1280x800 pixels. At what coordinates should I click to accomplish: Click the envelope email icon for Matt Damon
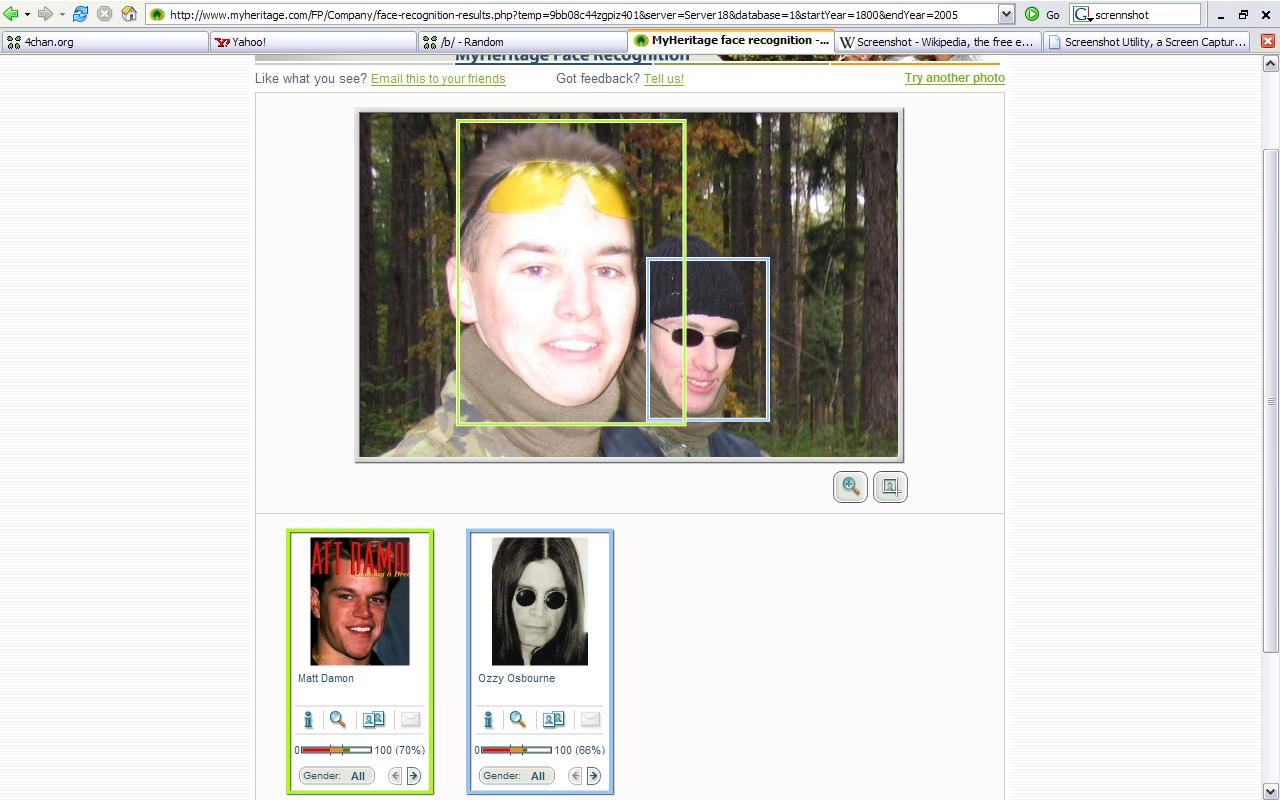(x=410, y=719)
